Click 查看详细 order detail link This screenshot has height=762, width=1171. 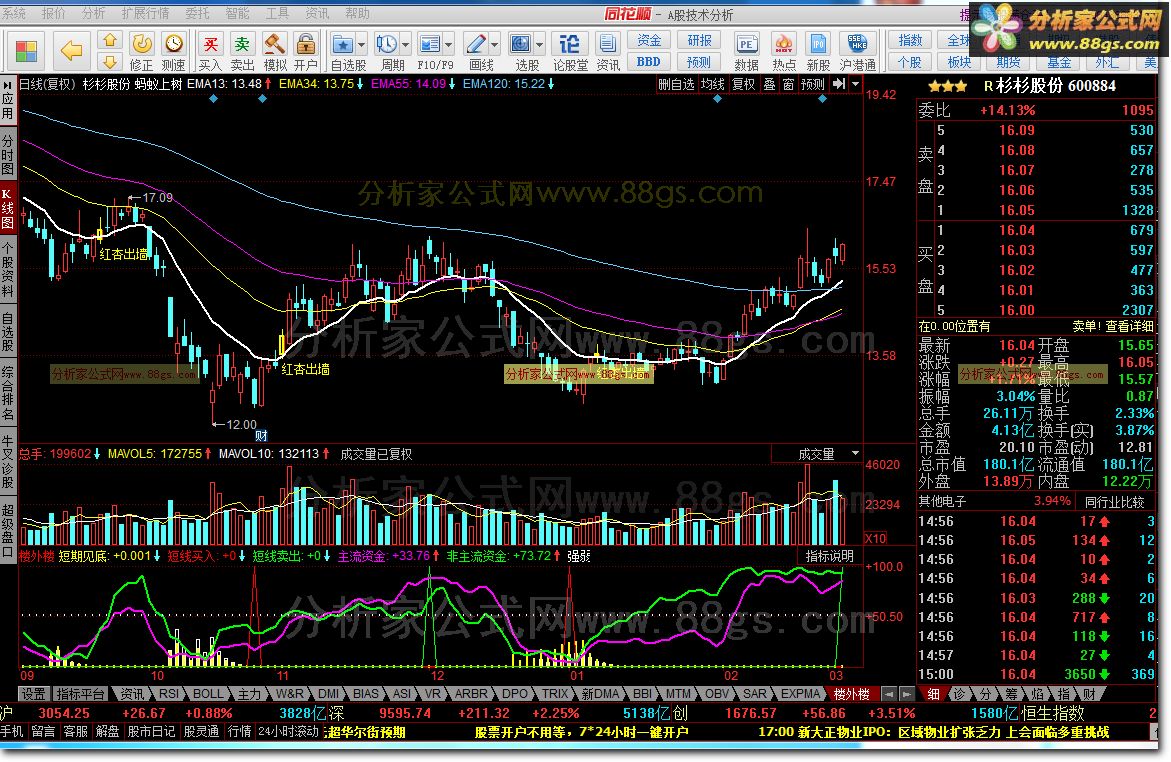1129,326
